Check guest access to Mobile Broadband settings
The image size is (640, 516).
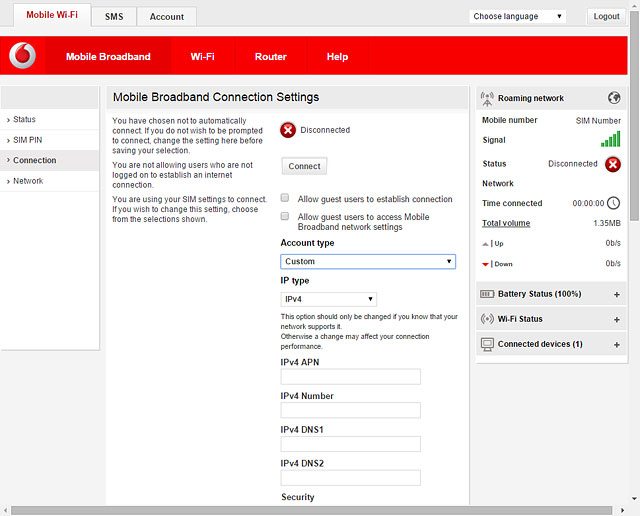coord(286,216)
